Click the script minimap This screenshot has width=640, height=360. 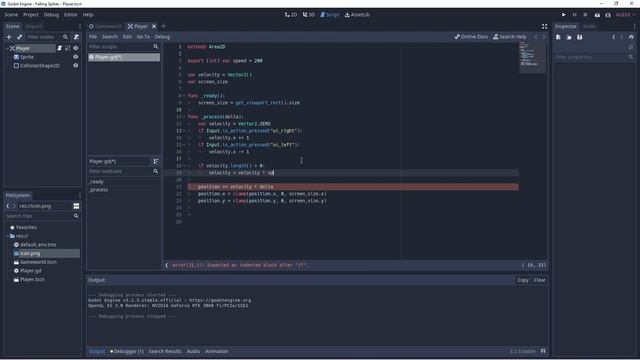click(x=532, y=57)
